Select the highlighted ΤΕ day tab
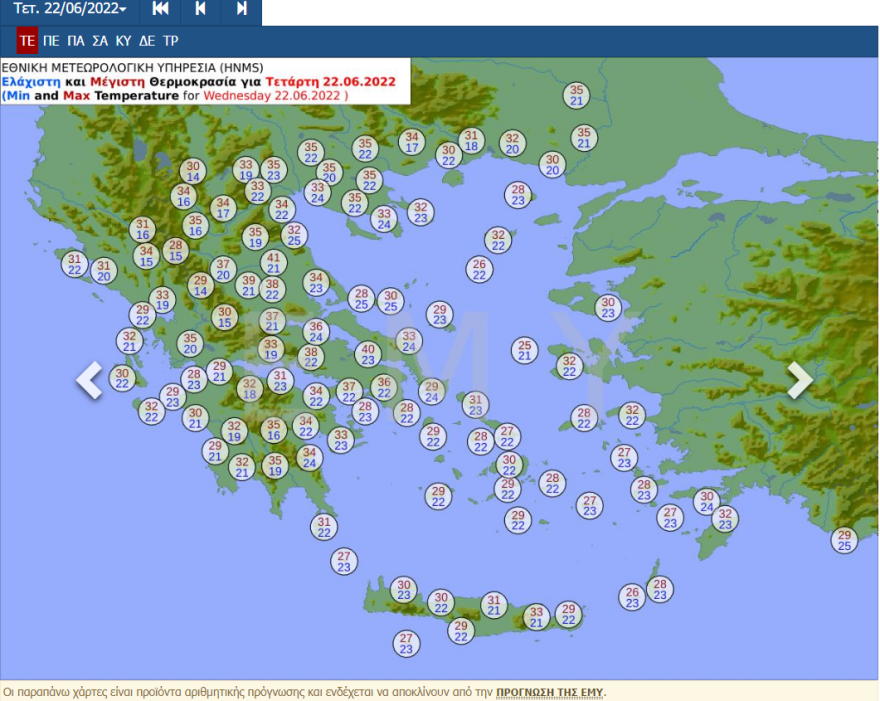This screenshot has height=701, width=880. click(x=27, y=41)
